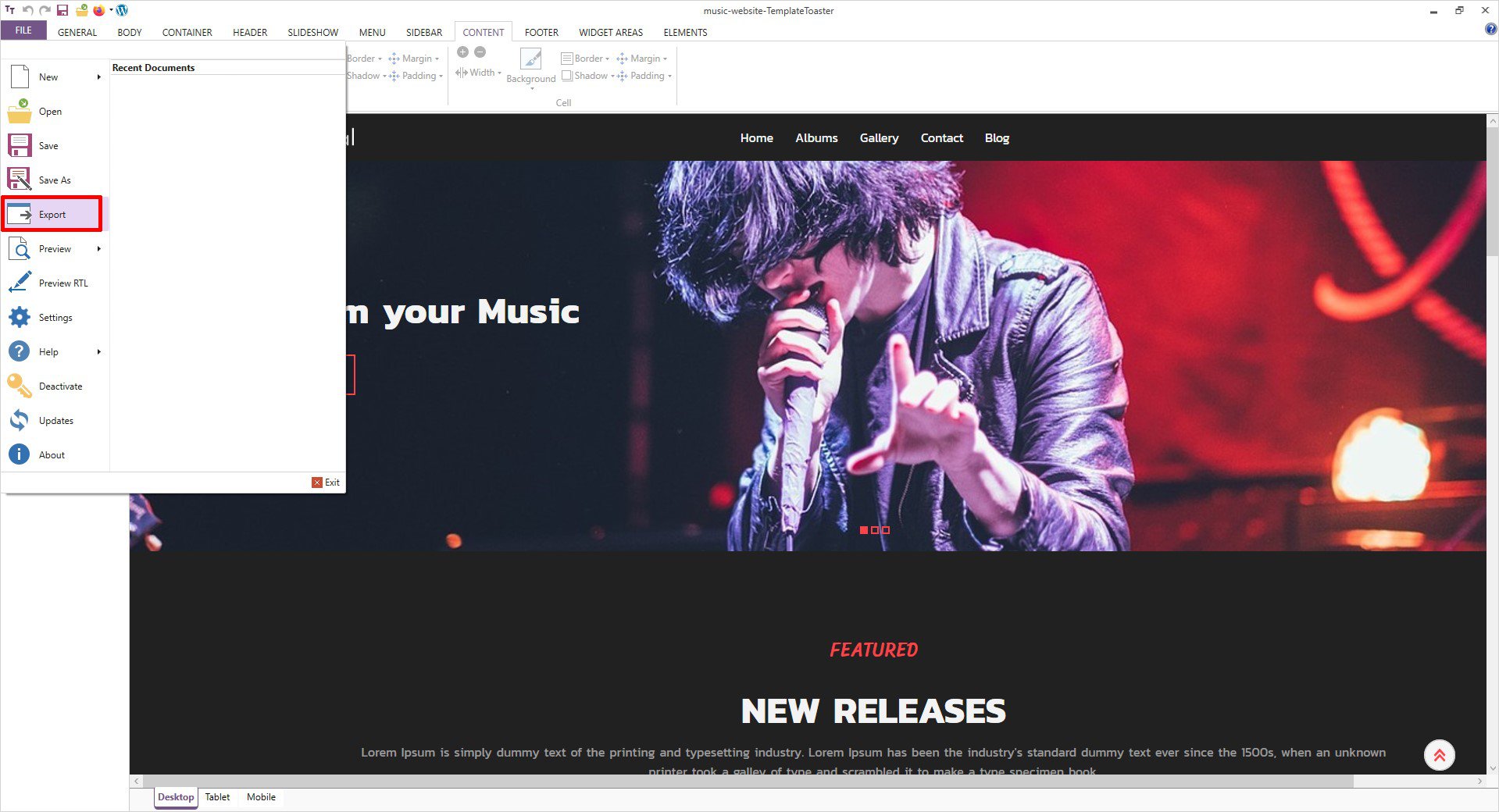Image resolution: width=1499 pixels, height=812 pixels.
Task: Click the Albums navigation link
Action: [816, 138]
